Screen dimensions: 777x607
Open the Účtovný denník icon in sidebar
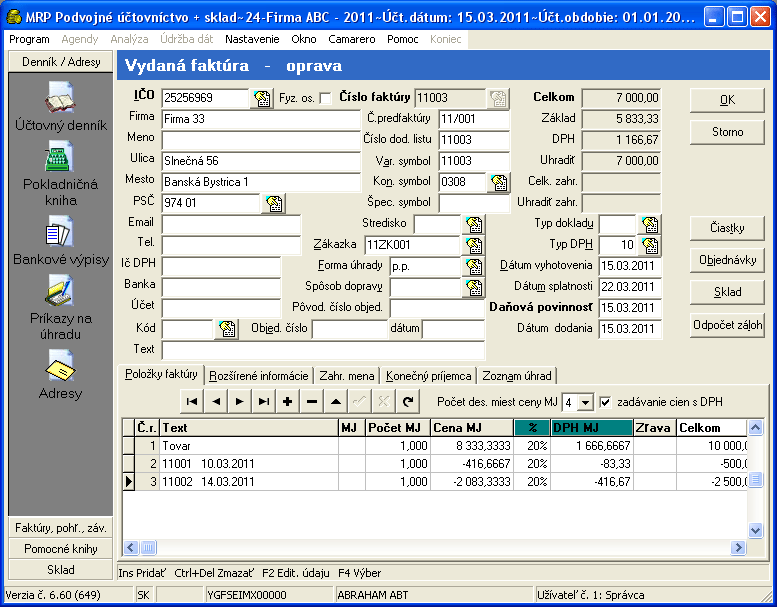60,97
